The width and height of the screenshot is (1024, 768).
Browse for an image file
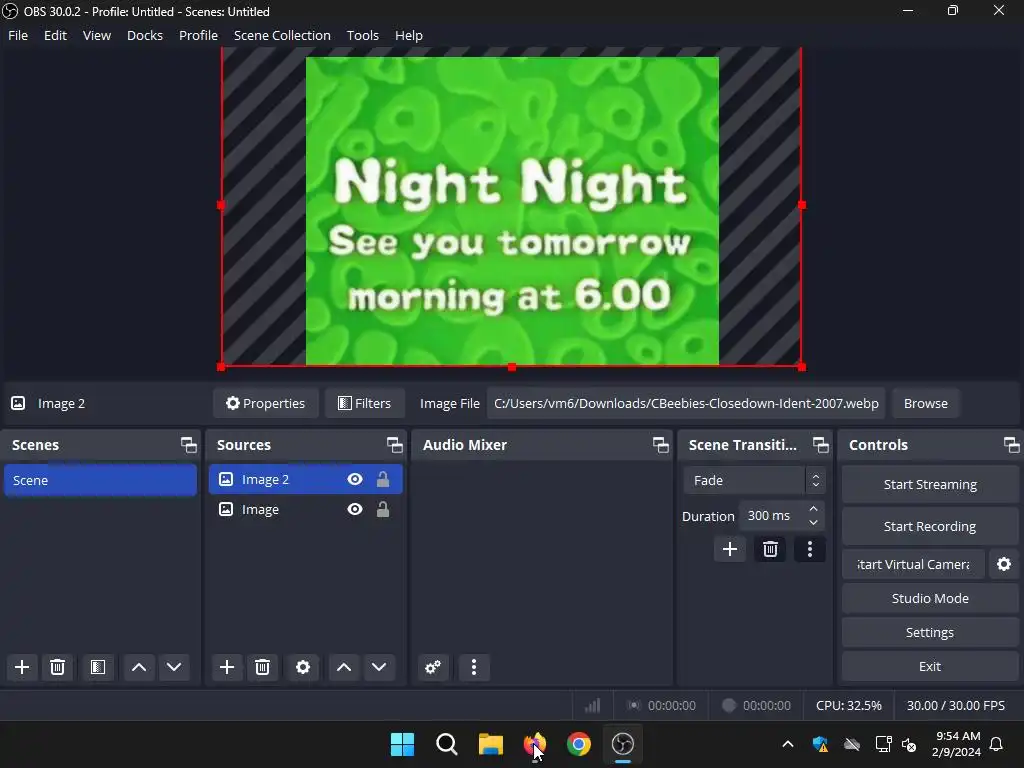925,404
